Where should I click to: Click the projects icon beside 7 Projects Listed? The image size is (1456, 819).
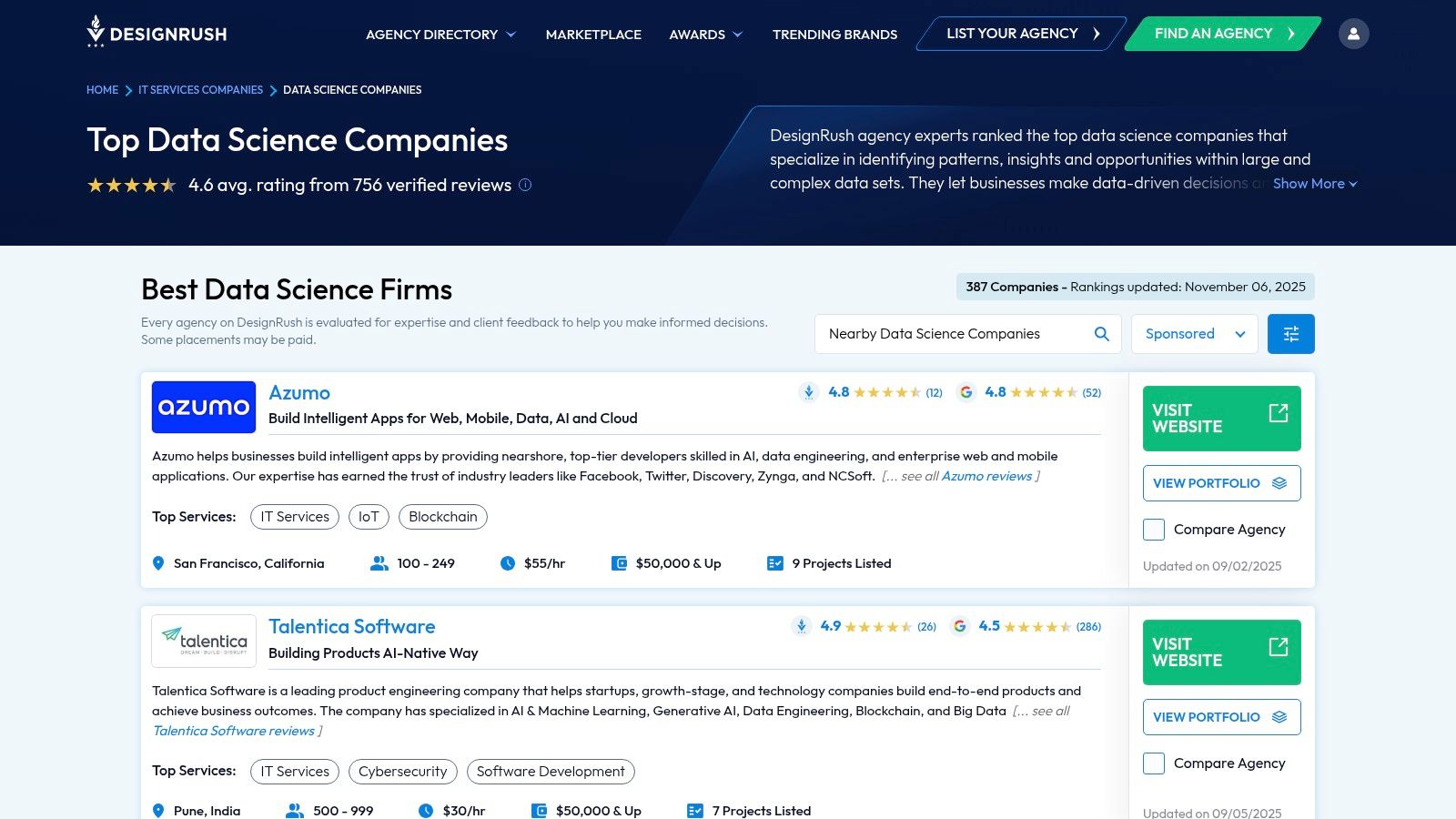point(695,811)
